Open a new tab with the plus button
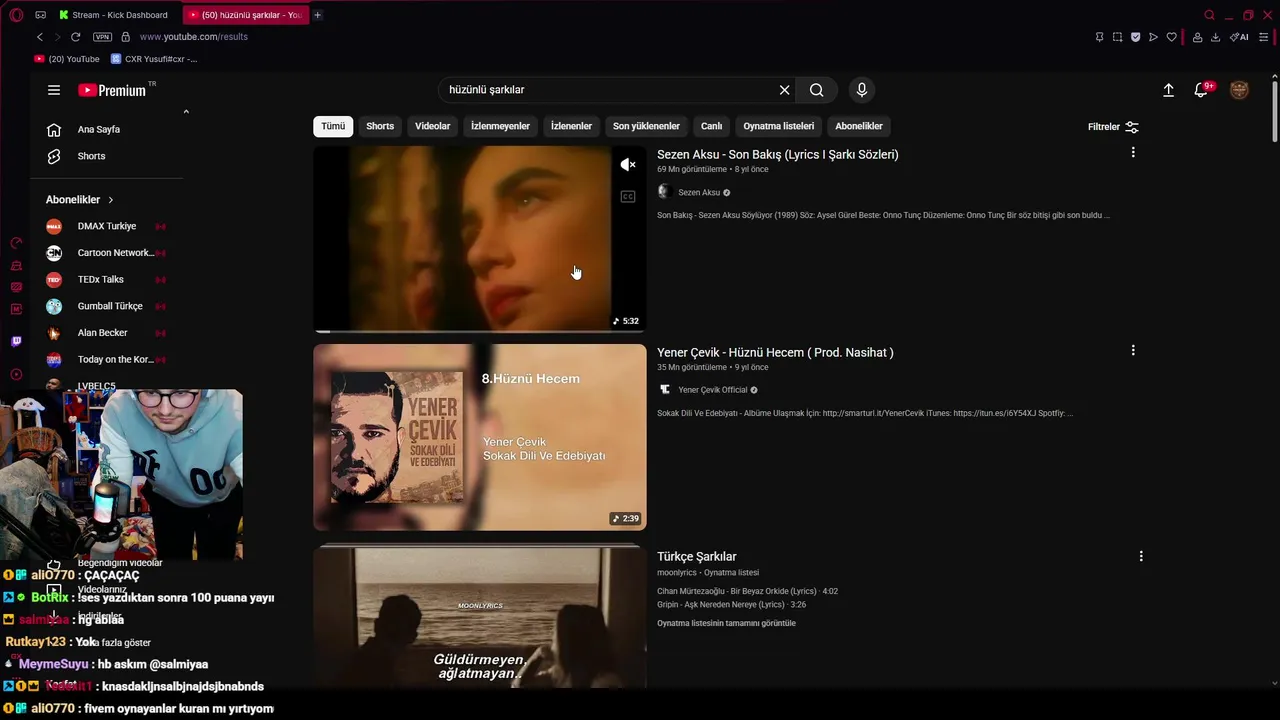Image resolution: width=1280 pixels, height=720 pixels. [x=317, y=15]
